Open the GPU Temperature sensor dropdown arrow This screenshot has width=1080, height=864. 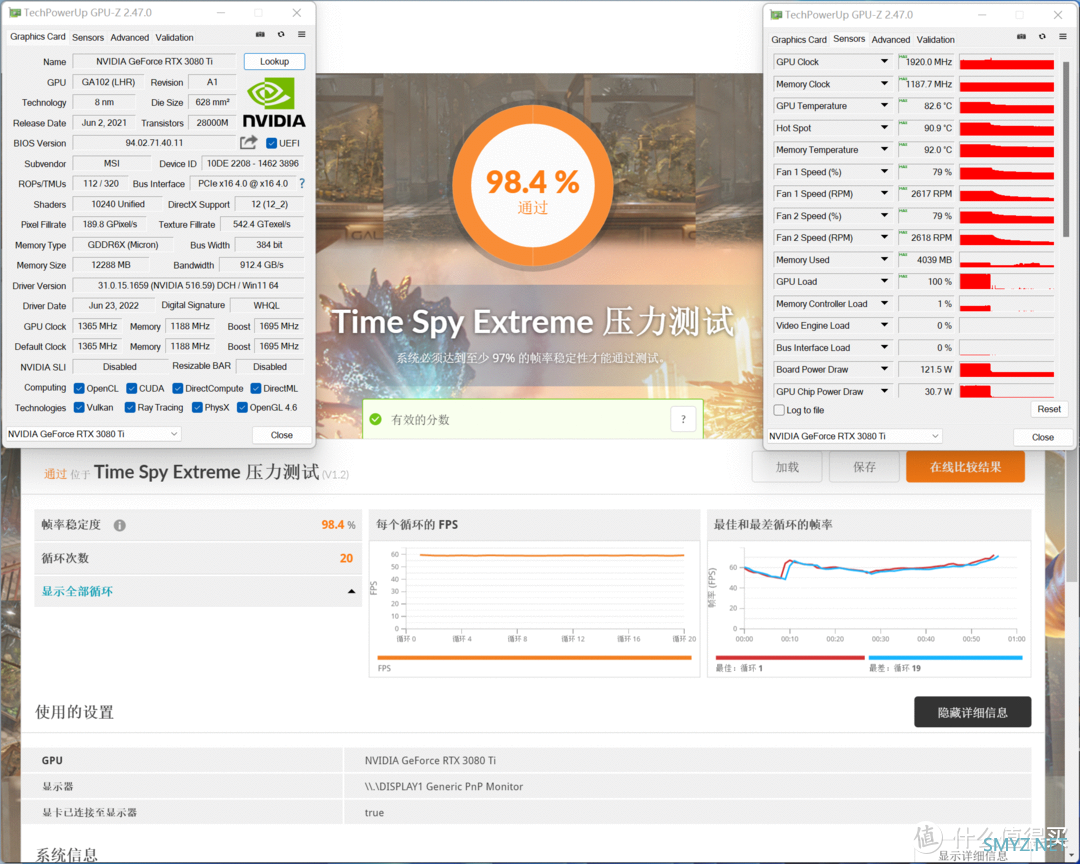(x=884, y=106)
